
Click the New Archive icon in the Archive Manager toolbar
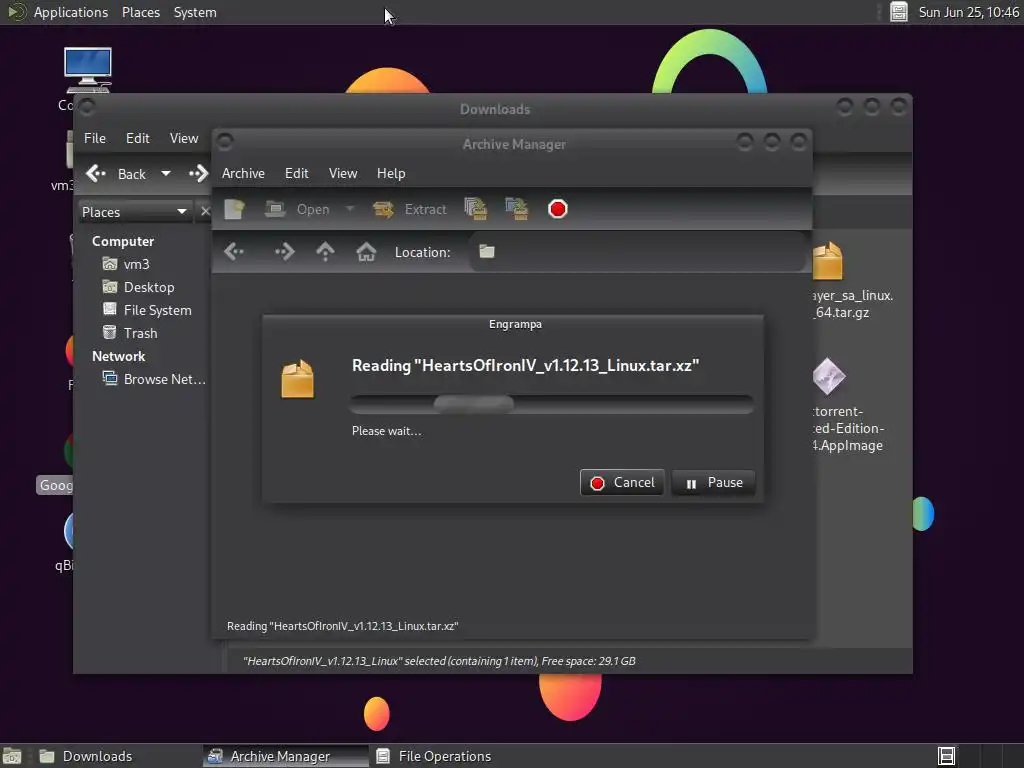point(234,209)
